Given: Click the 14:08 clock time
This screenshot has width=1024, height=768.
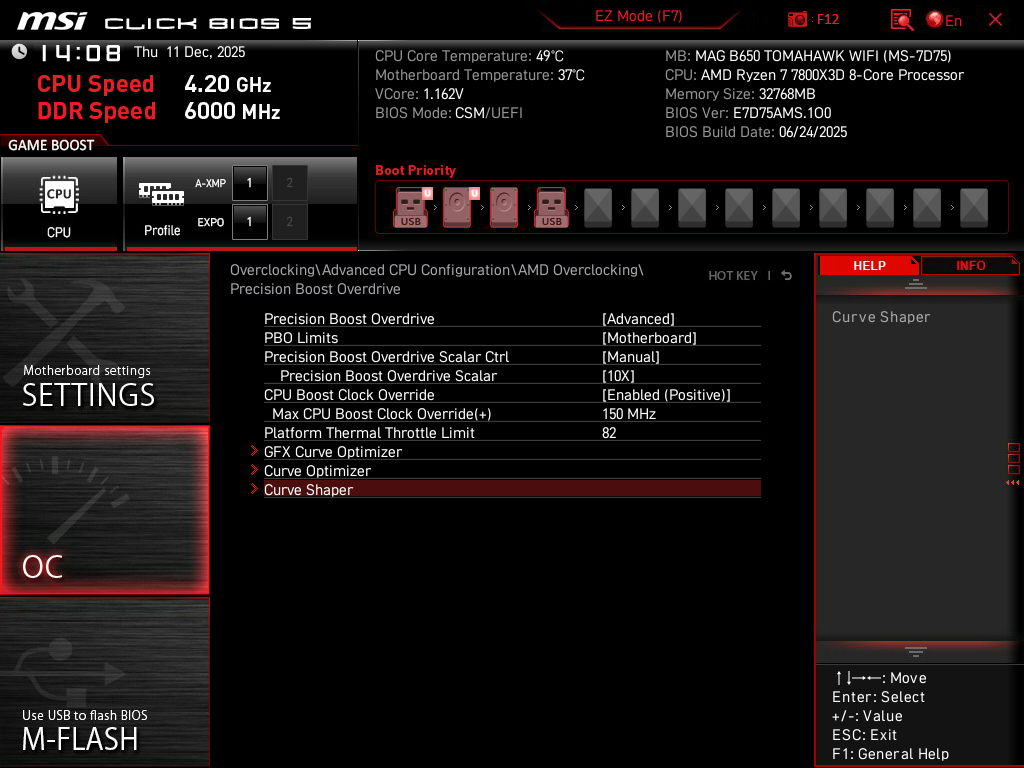Looking at the screenshot, I should [x=80, y=52].
